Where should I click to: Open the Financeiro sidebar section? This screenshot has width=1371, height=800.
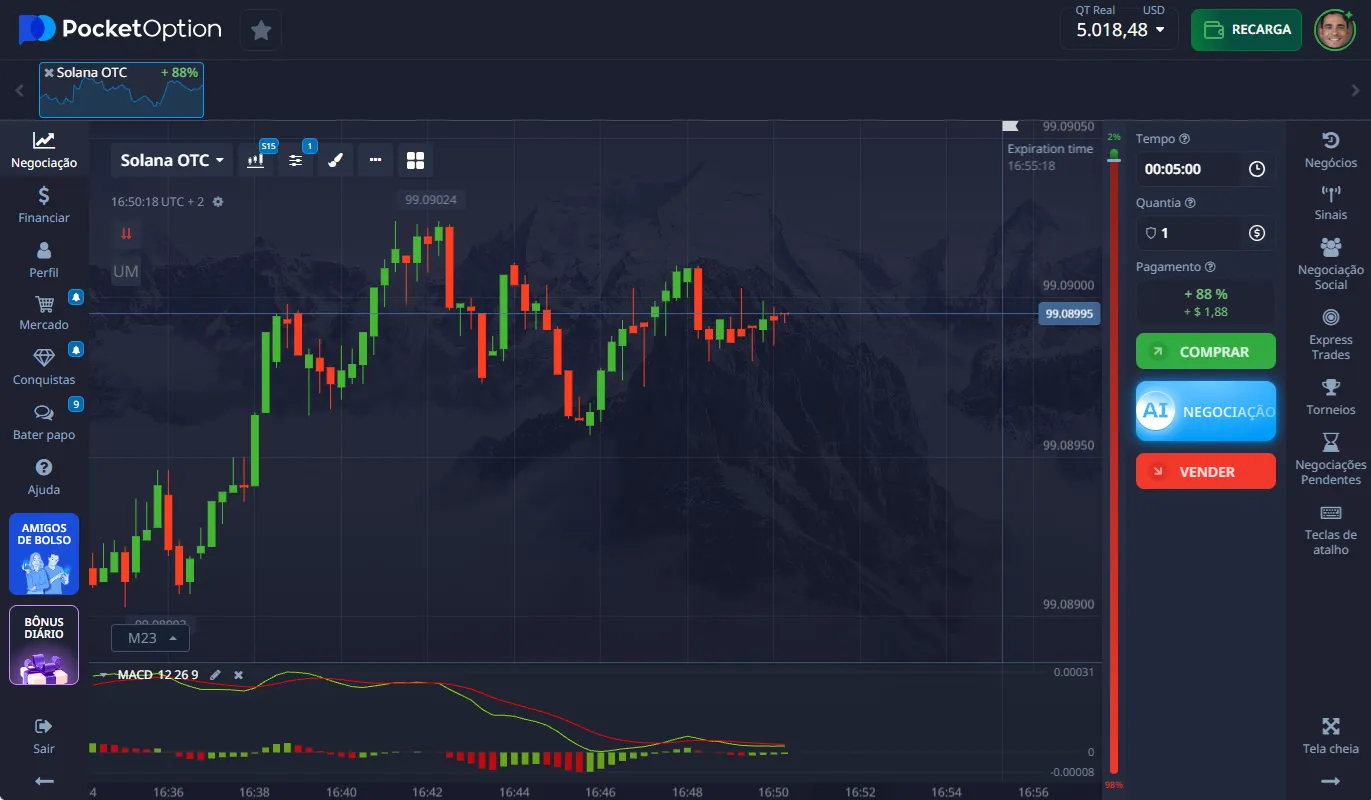click(44, 205)
